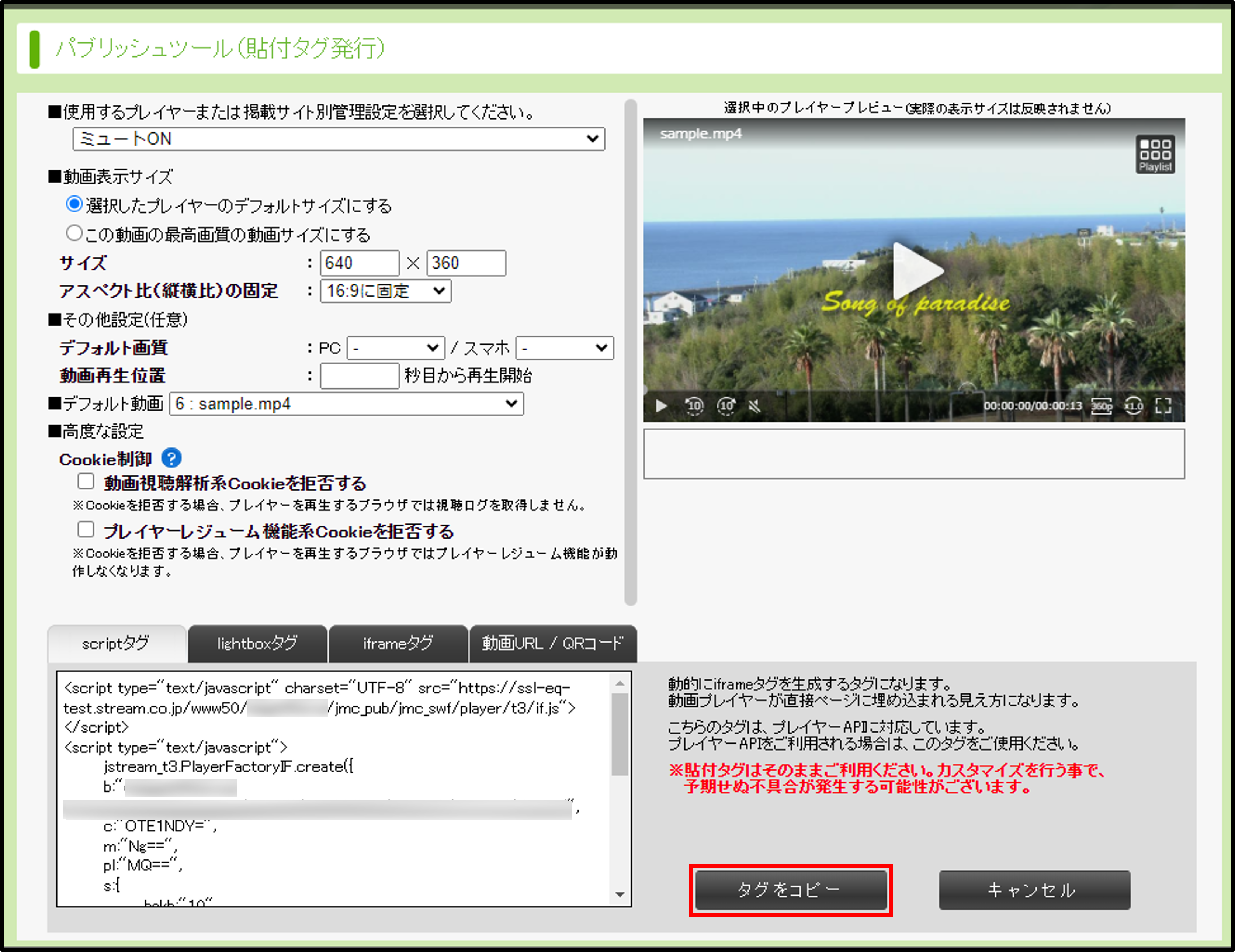
Task: Switch to the scriptタグ tab
Action: 117,644
